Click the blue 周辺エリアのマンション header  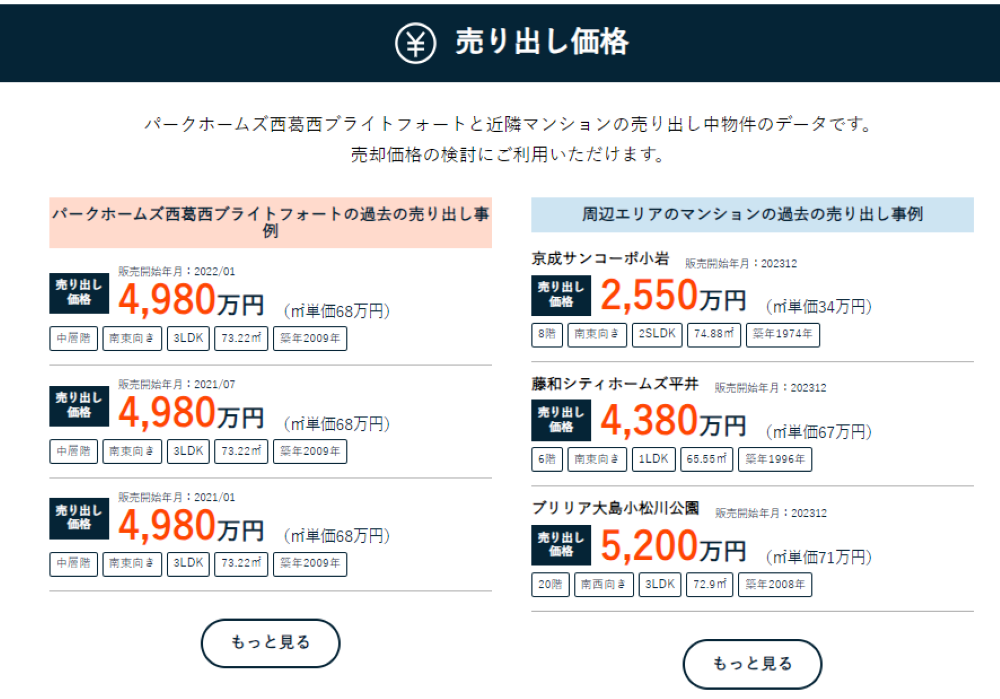(752, 214)
